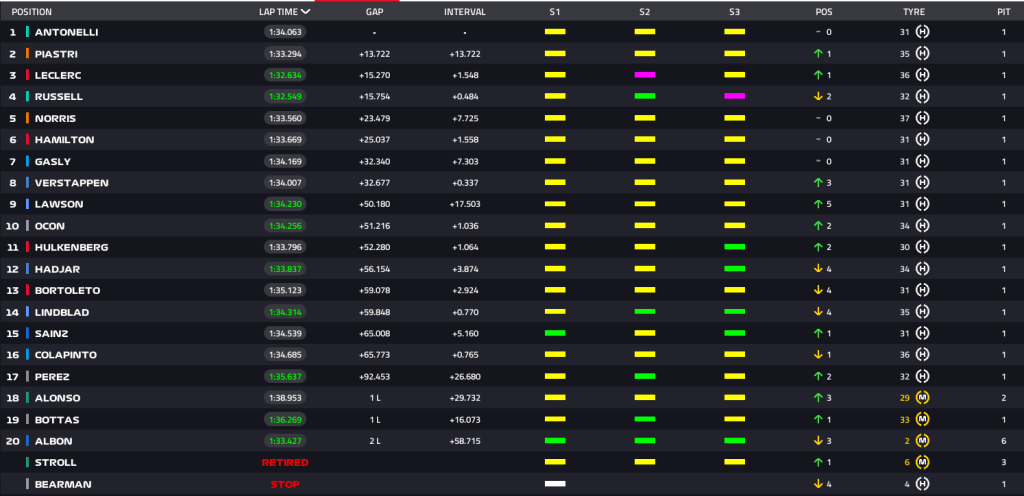Click lap time 1:33.427 for Albon
The image size is (1024, 496).
[x=285, y=441]
